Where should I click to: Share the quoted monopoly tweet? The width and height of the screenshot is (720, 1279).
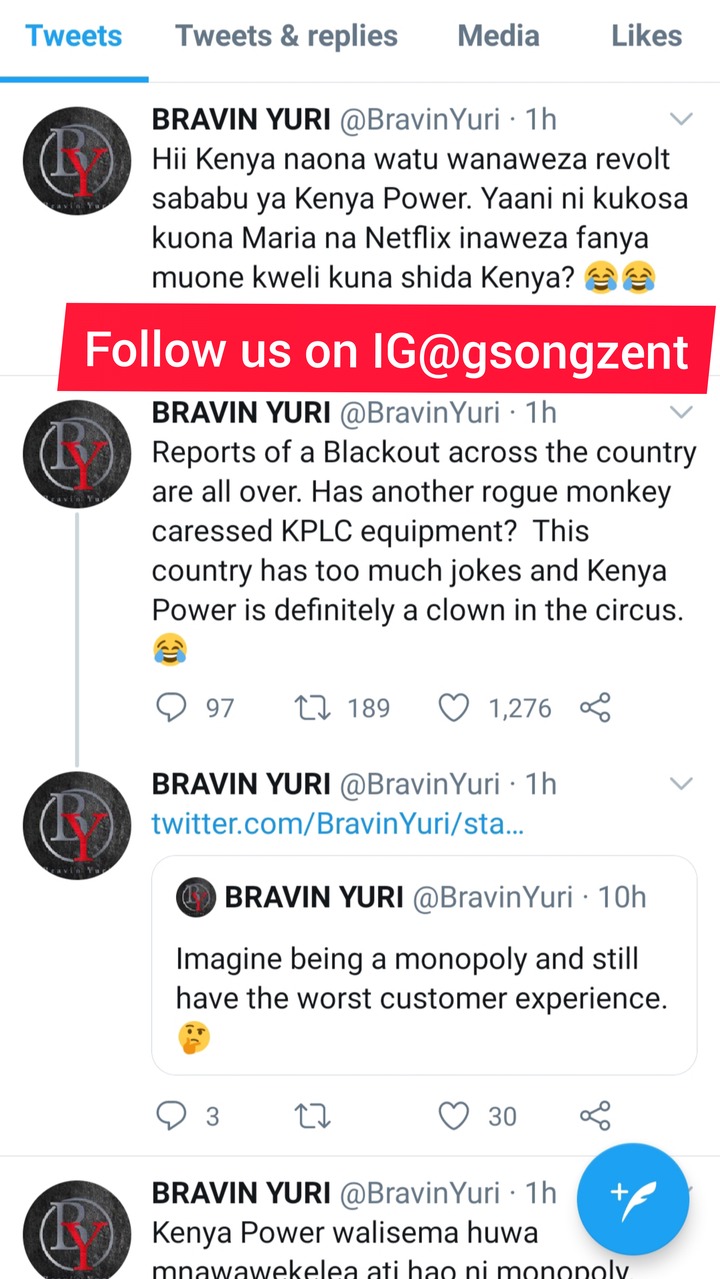pyautogui.click(x=595, y=1115)
